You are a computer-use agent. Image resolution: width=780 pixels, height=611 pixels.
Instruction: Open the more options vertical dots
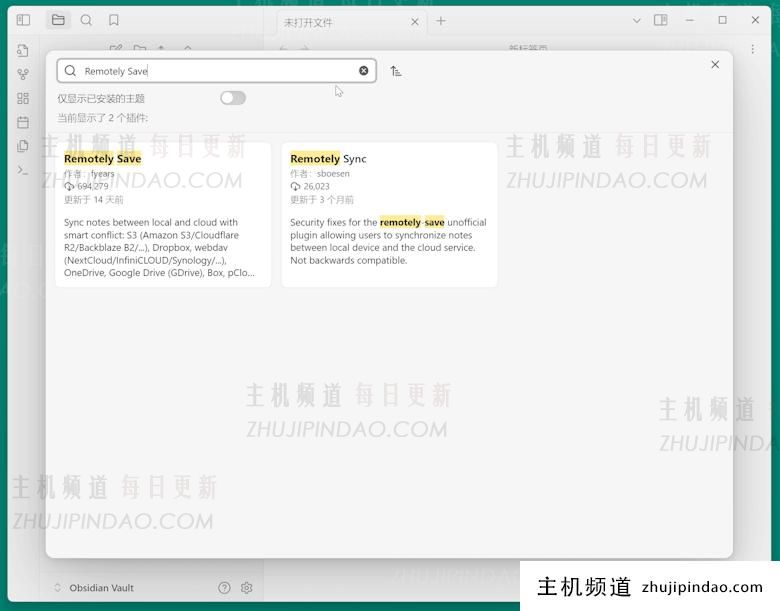click(753, 49)
